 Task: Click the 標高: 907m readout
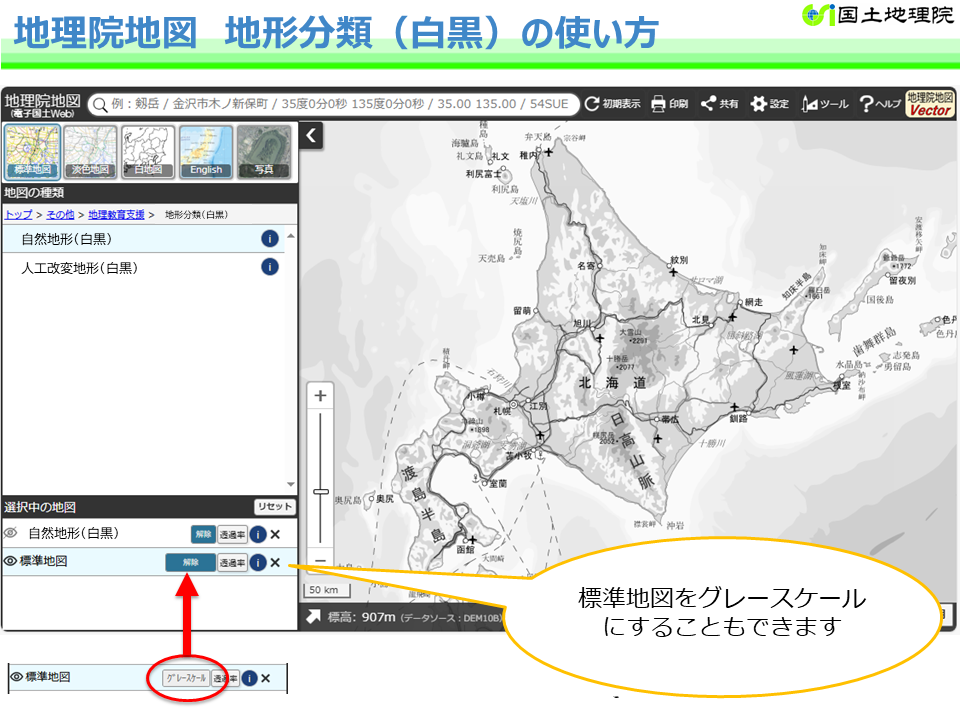(361, 617)
